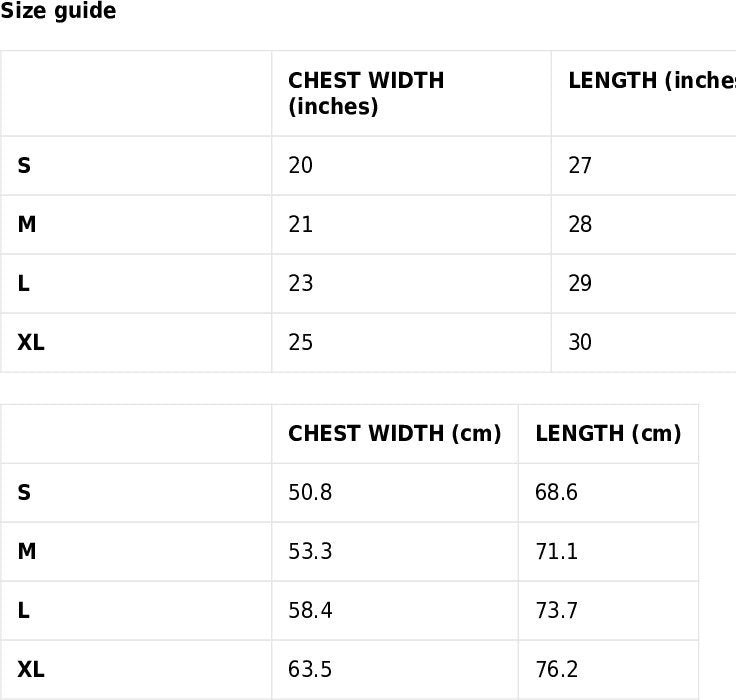Click chest width value 21
The height and width of the screenshot is (700, 736).
coord(300,225)
